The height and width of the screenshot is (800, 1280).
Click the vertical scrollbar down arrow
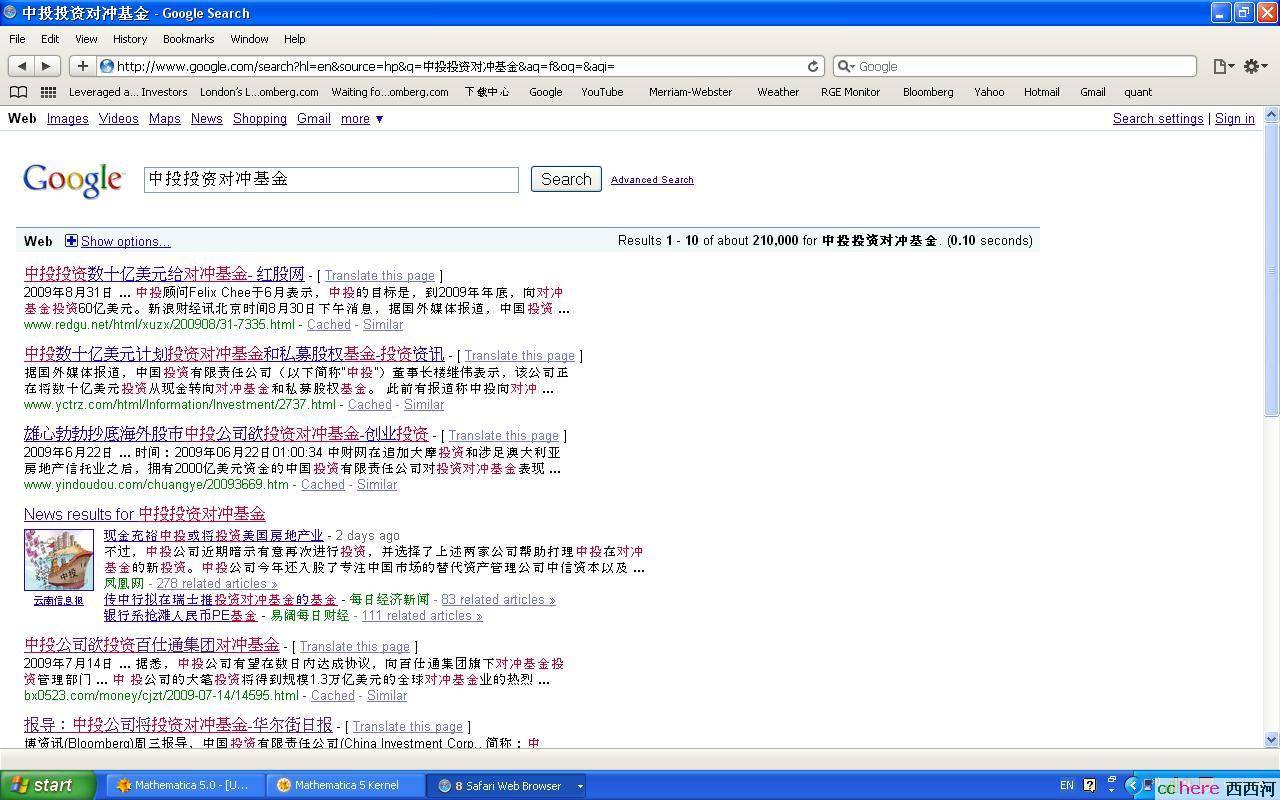(x=1271, y=740)
